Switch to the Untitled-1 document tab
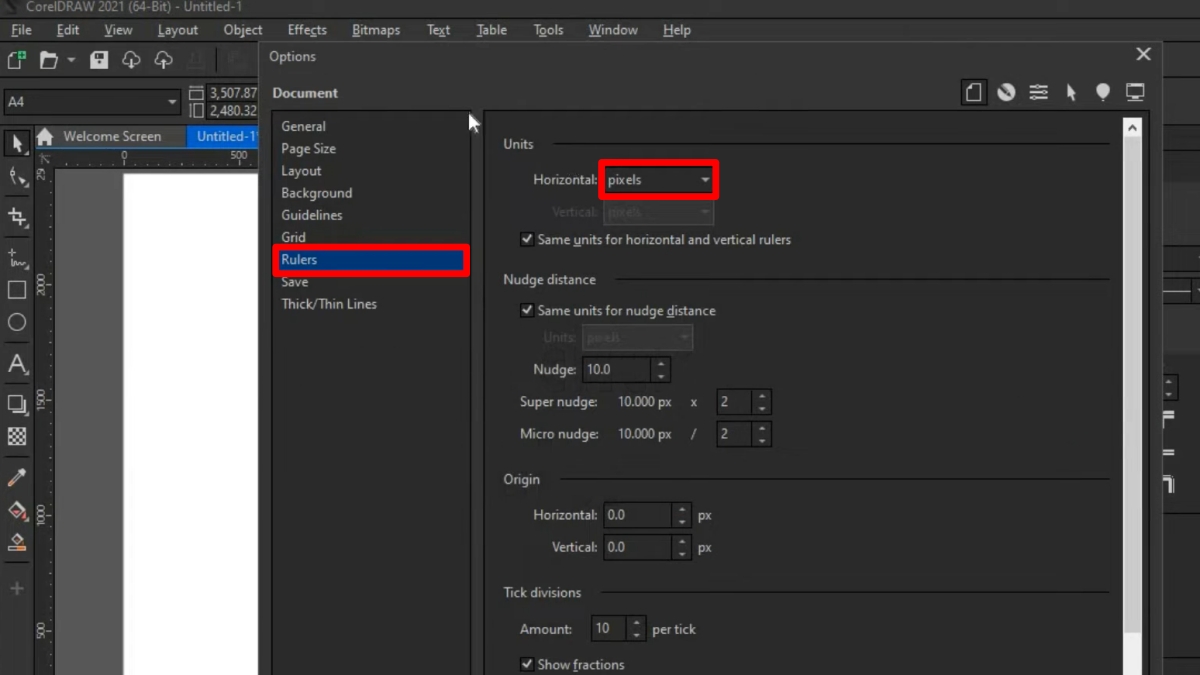The image size is (1200, 675). 224,137
